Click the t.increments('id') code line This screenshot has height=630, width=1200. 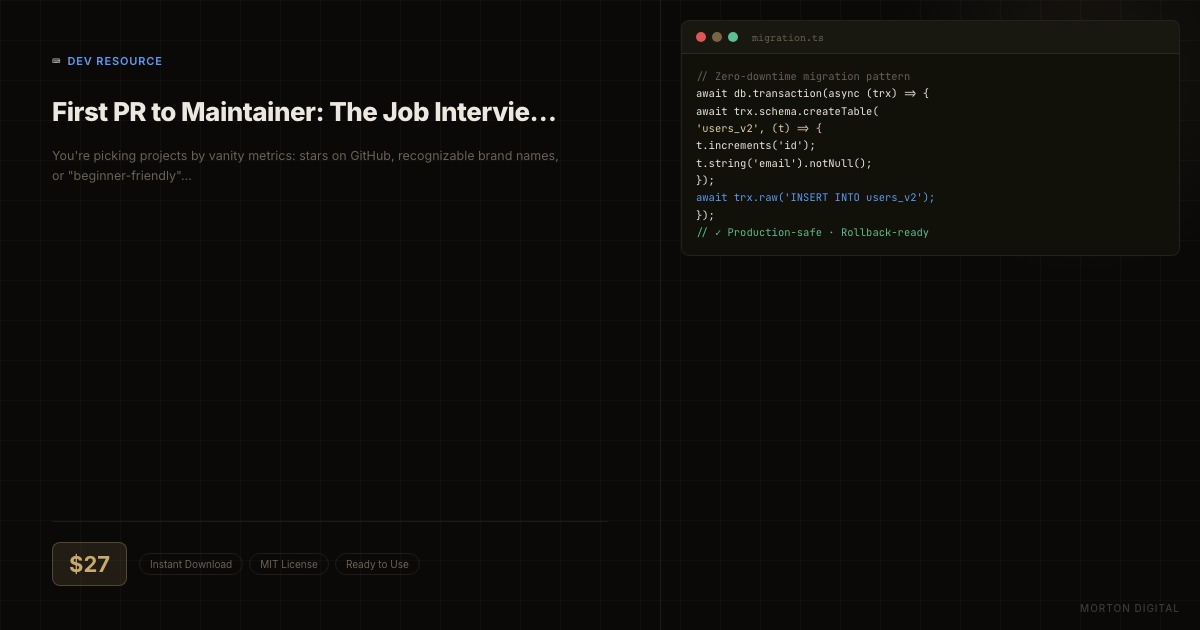click(x=756, y=145)
